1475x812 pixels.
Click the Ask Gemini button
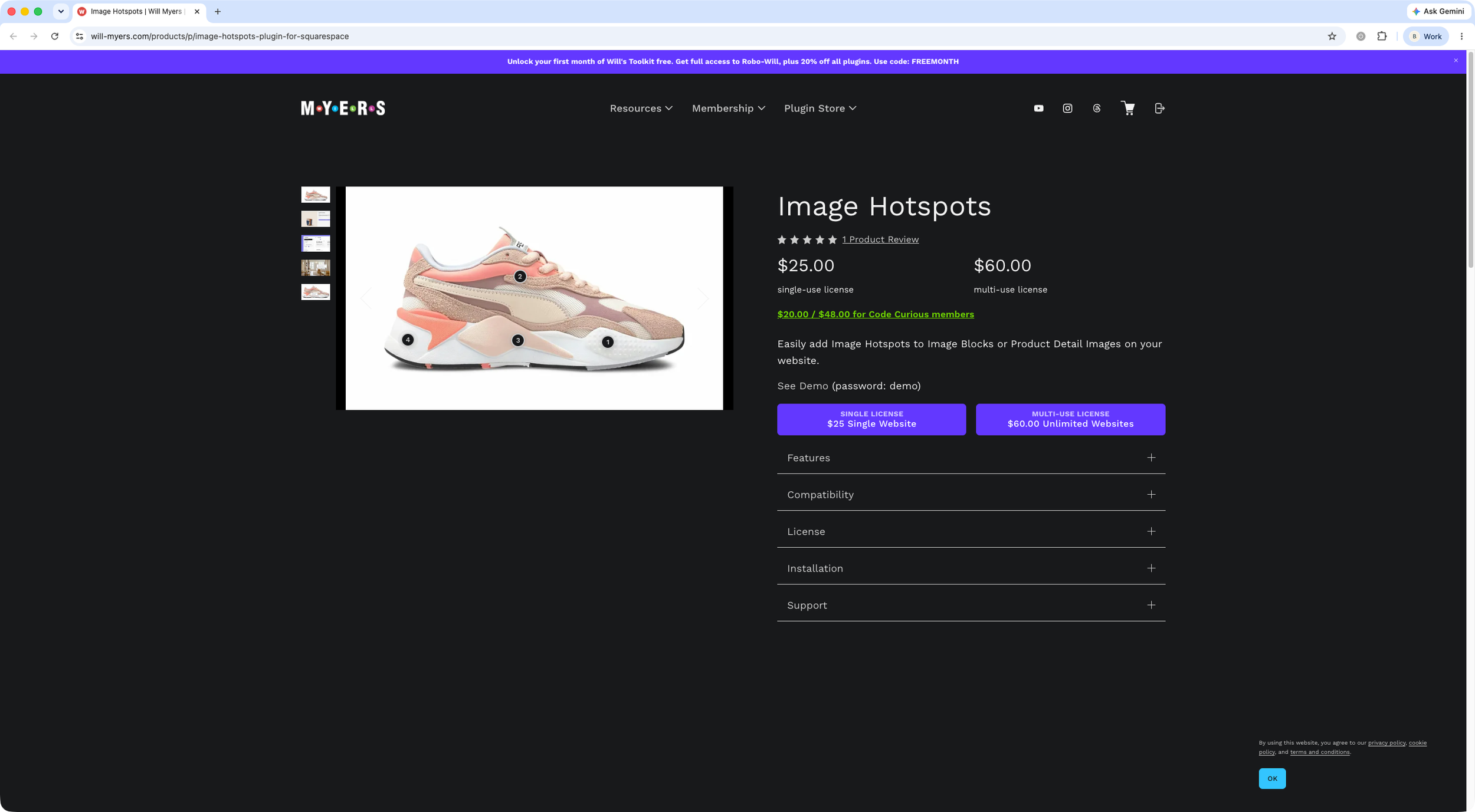click(x=1438, y=12)
